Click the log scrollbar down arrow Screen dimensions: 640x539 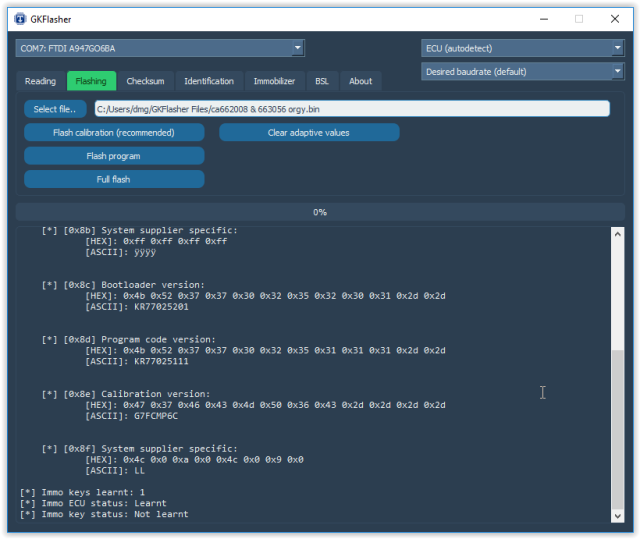pos(618,516)
